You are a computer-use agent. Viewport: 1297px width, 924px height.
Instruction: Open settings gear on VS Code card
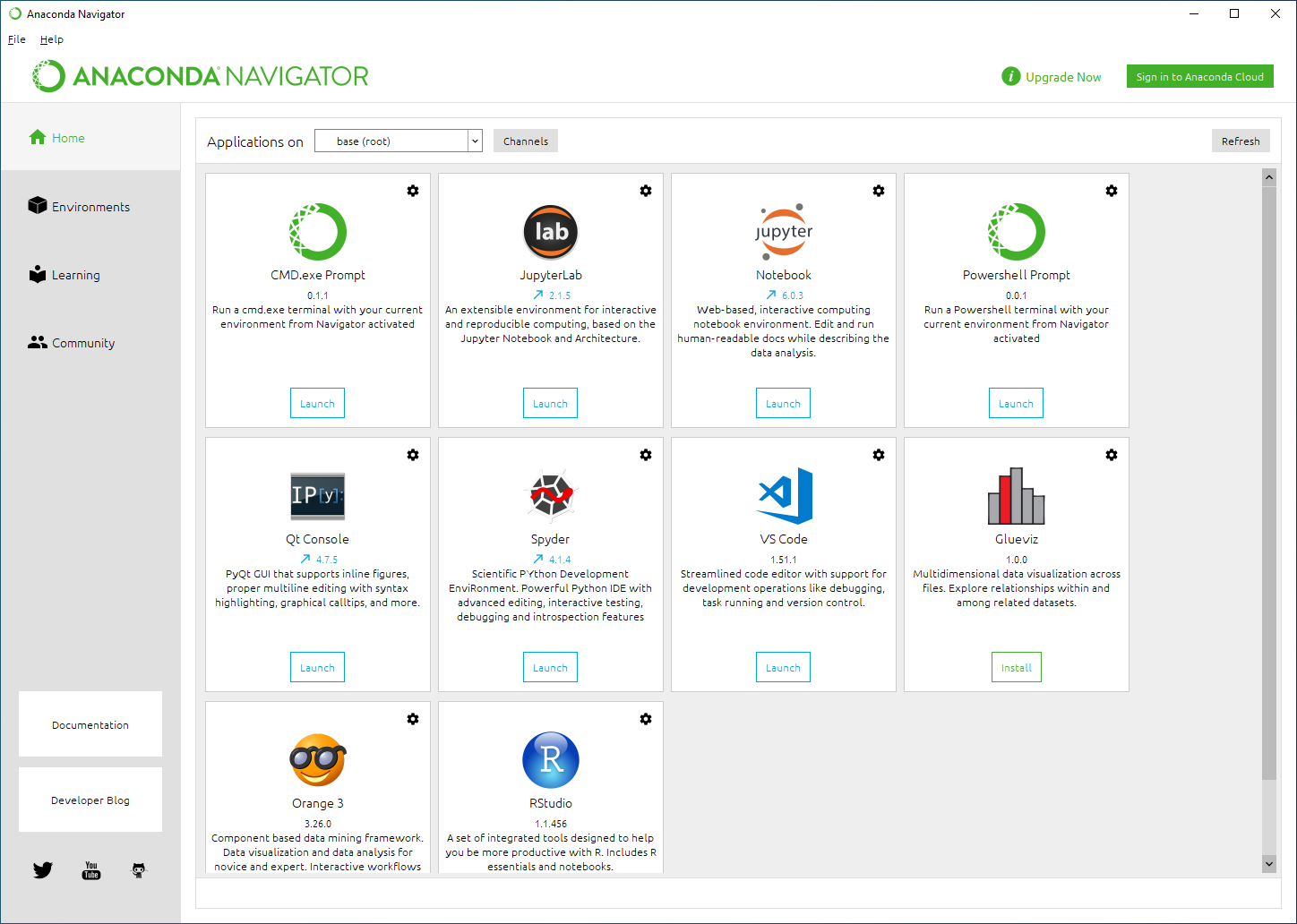pos(879,455)
